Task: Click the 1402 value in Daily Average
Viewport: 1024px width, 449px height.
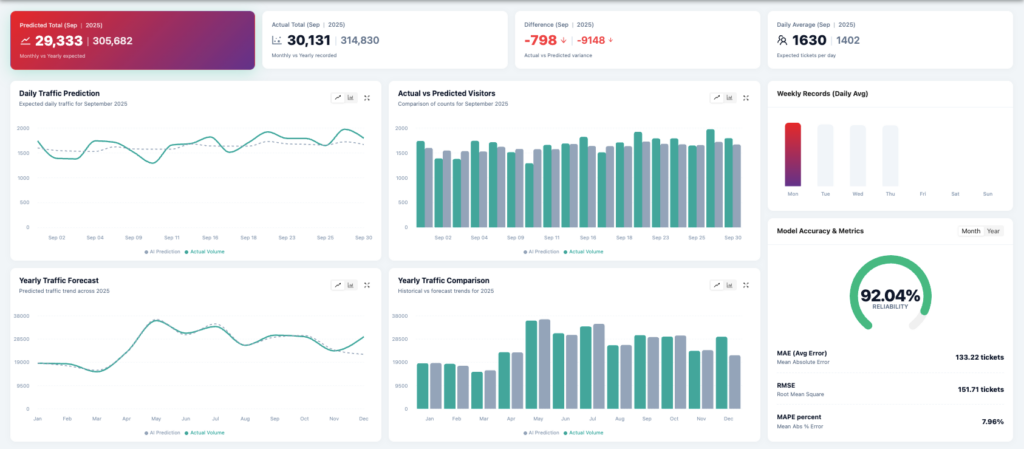Action: point(848,40)
